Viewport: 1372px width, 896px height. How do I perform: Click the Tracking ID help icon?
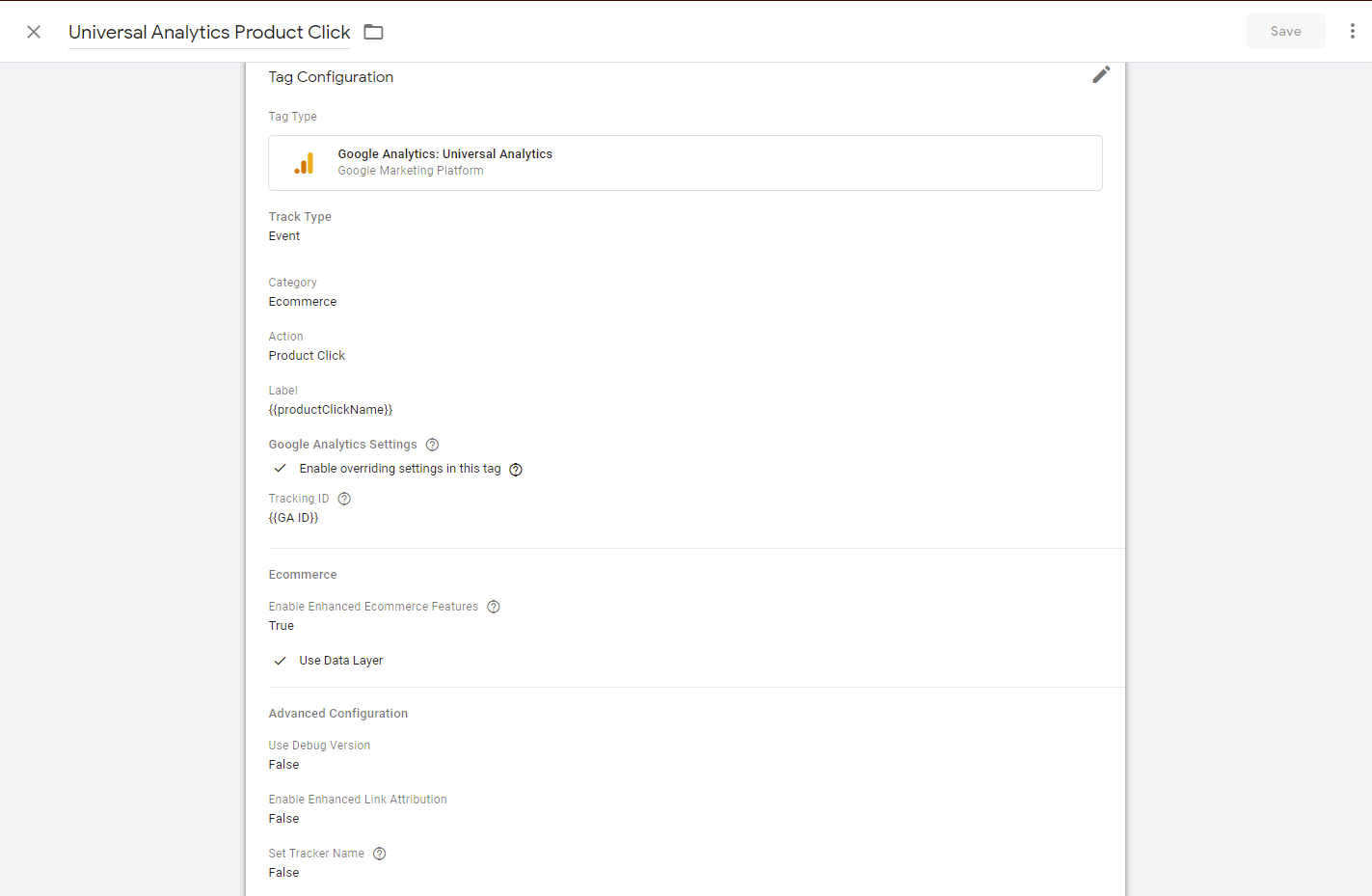344,499
